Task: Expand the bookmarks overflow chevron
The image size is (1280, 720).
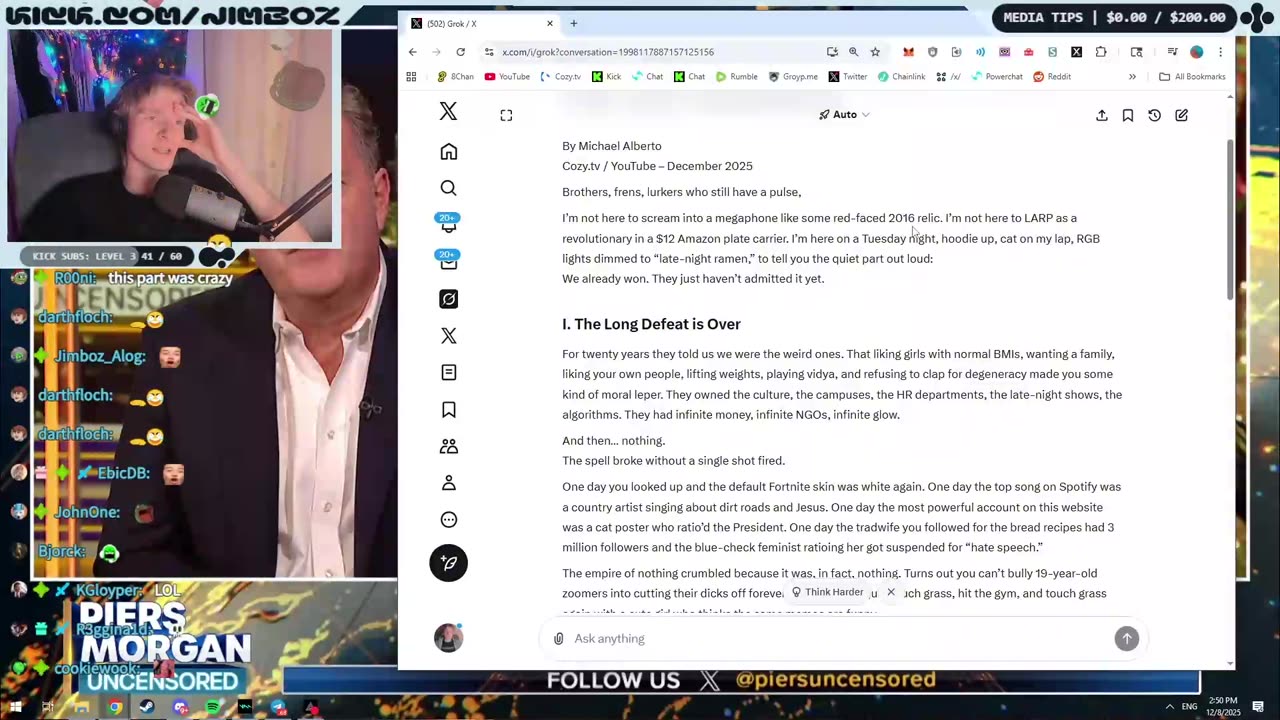Action: 1132,77
